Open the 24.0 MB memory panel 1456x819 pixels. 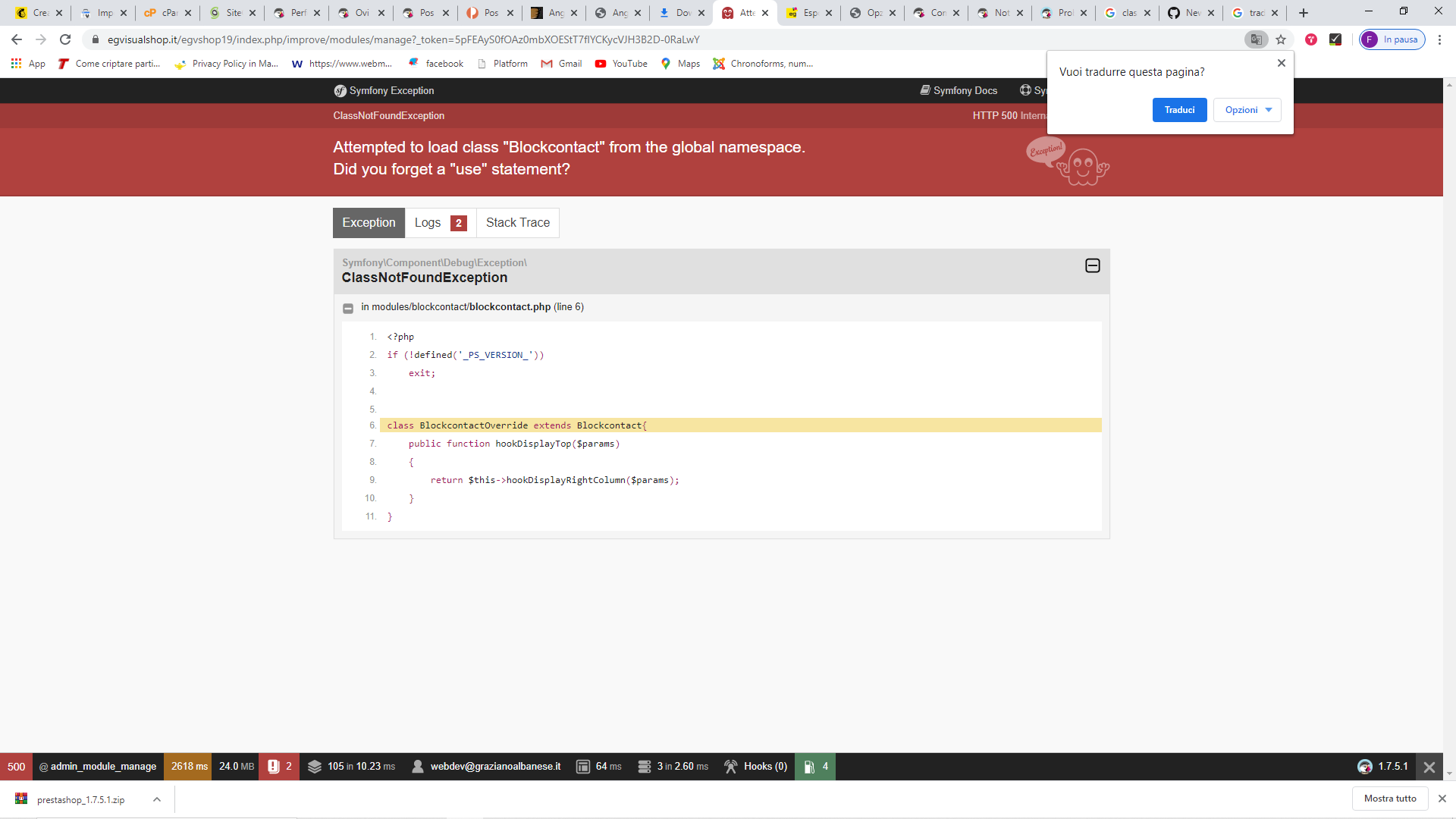coord(236,767)
